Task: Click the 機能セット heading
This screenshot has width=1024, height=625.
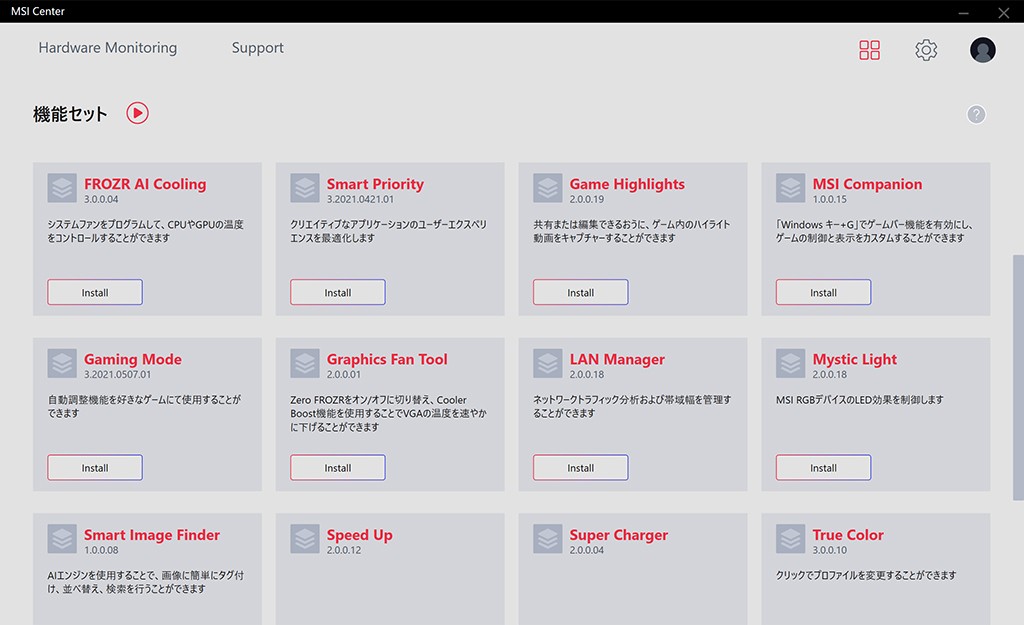Action: 70,114
